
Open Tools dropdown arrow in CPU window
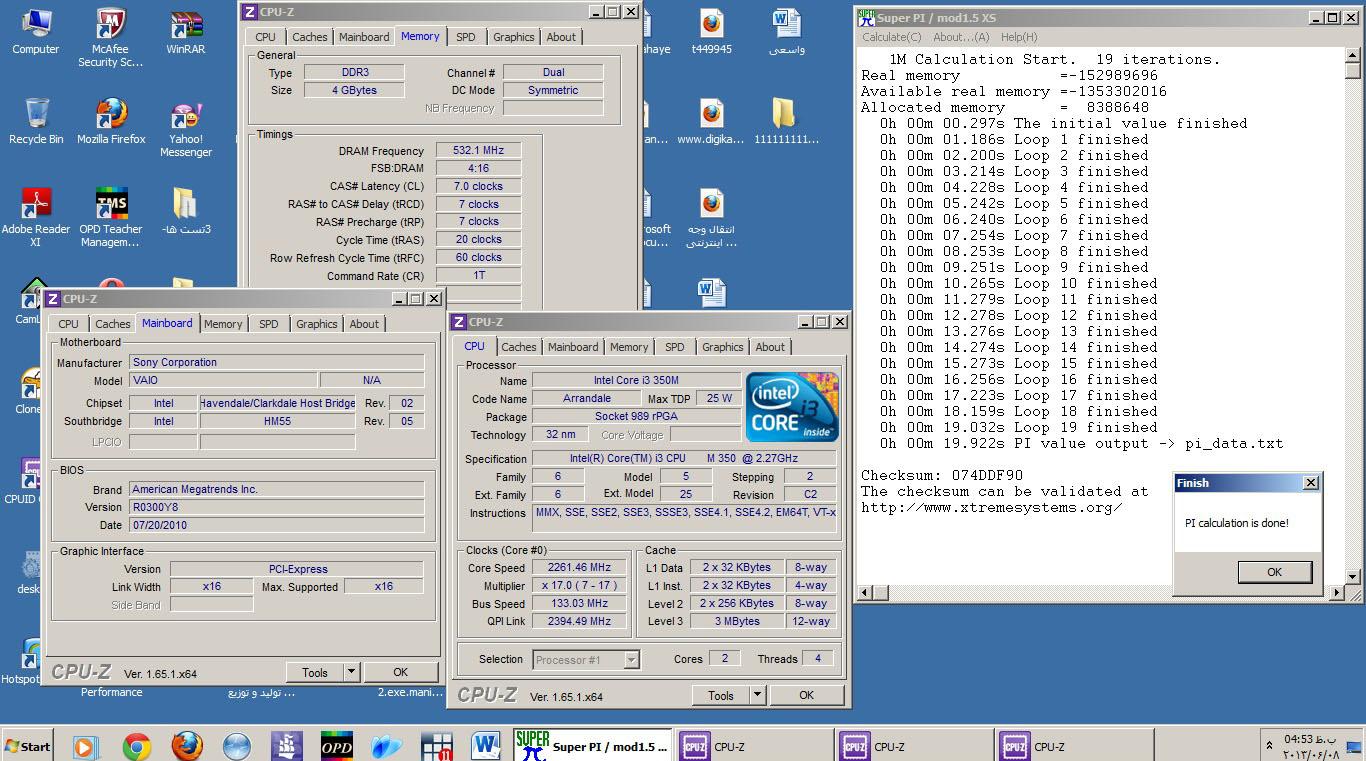756,695
